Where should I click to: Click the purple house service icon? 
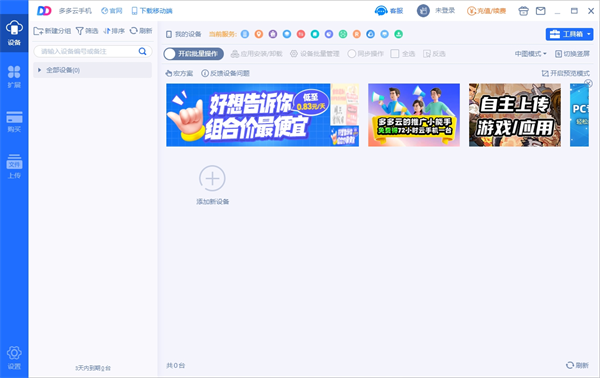[x=273, y=34]
